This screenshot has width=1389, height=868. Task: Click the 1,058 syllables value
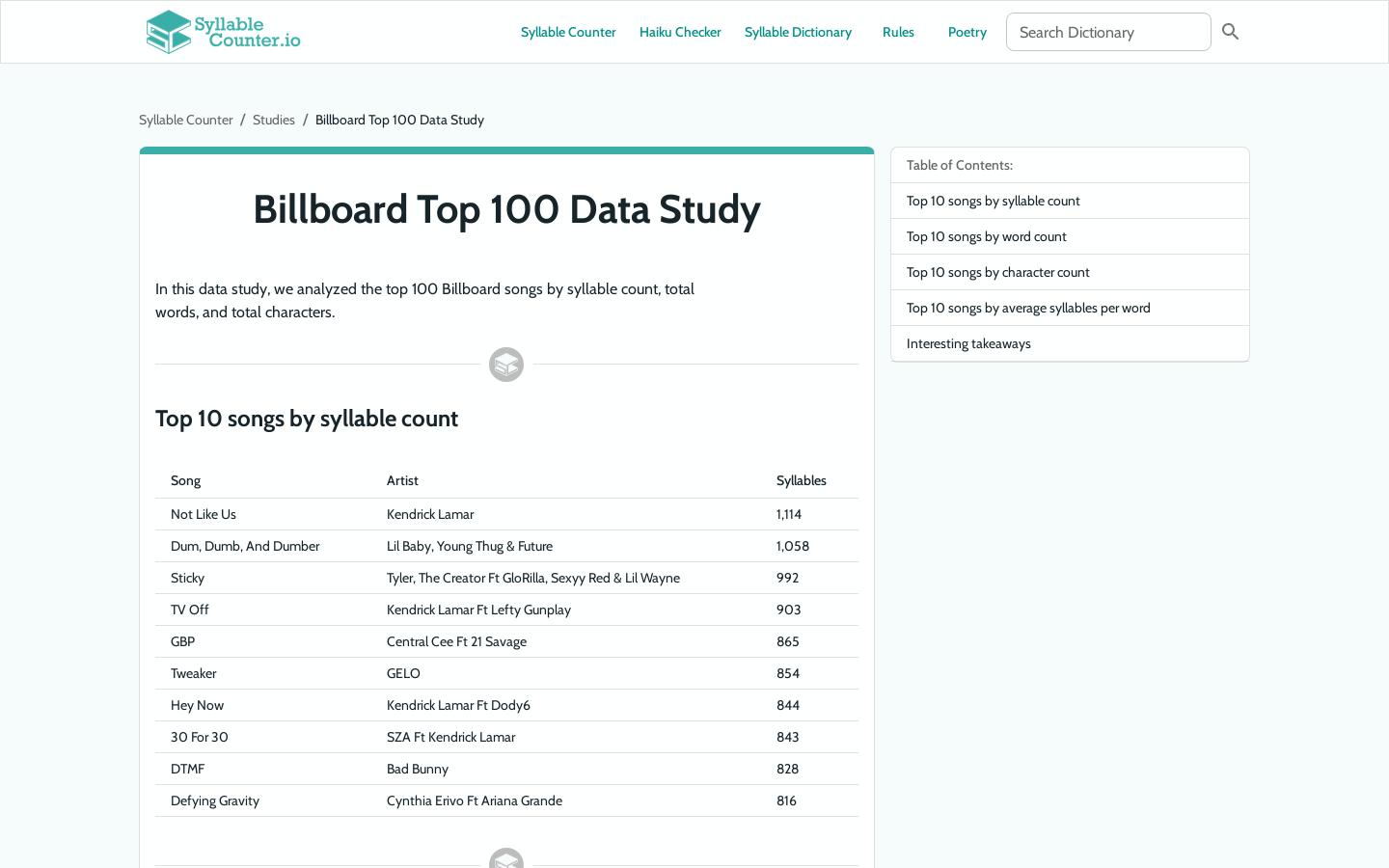(793, 546)
